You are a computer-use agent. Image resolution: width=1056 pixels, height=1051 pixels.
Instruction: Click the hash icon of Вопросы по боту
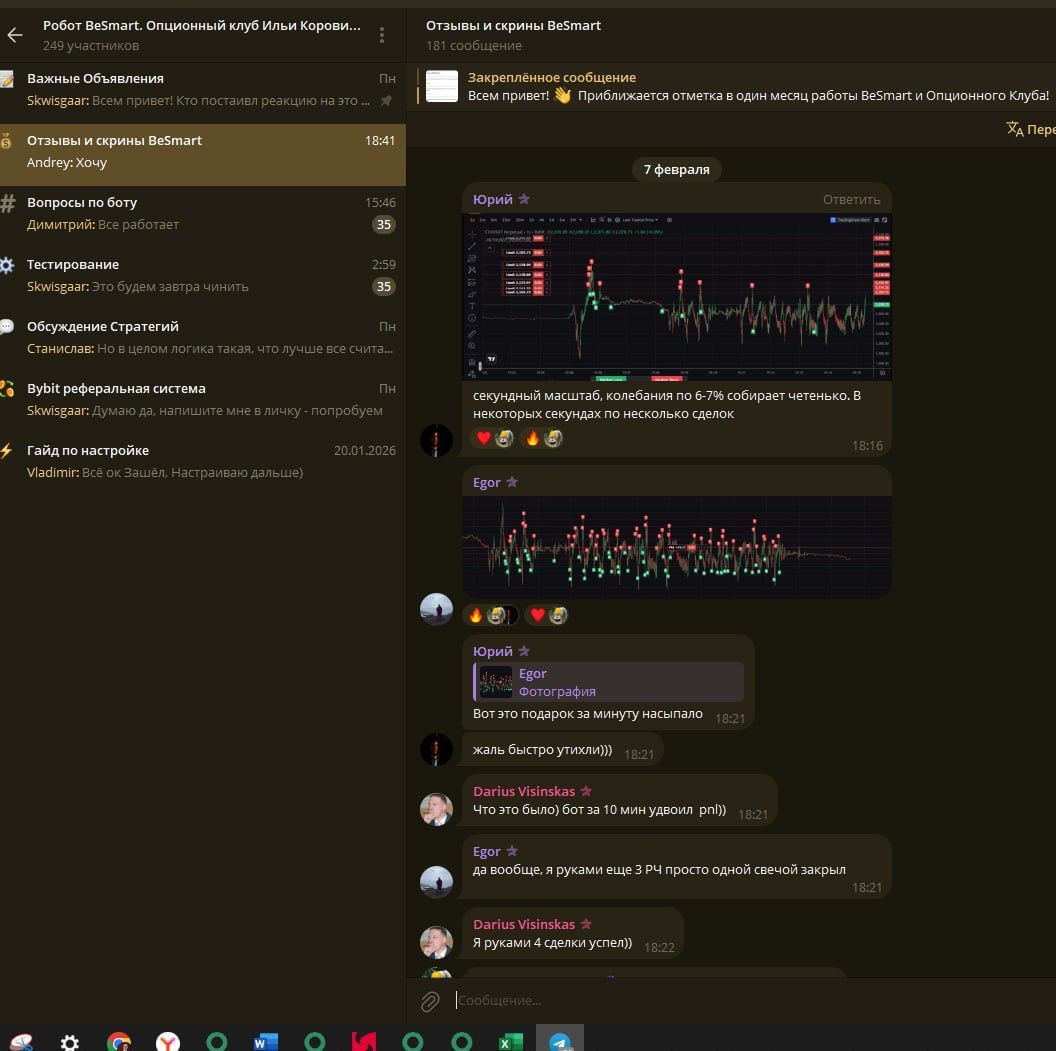tap(7, 203)
